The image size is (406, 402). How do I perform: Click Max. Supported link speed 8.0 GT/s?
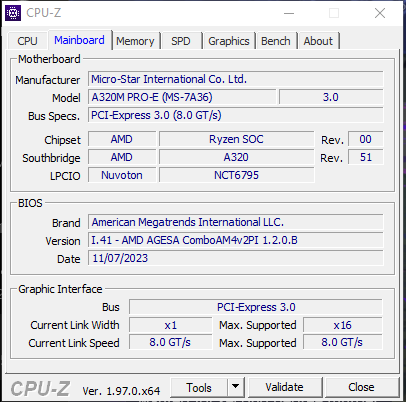point(343,343)
